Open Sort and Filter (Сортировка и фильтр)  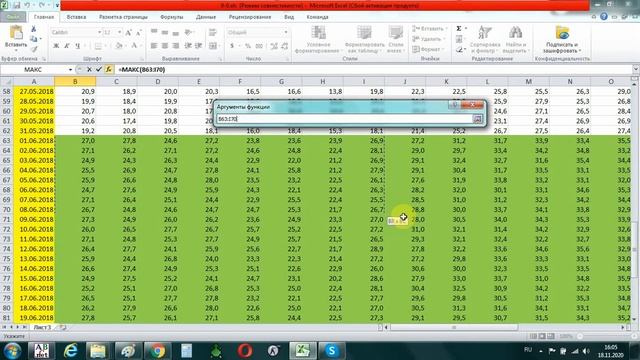(485, 39)
